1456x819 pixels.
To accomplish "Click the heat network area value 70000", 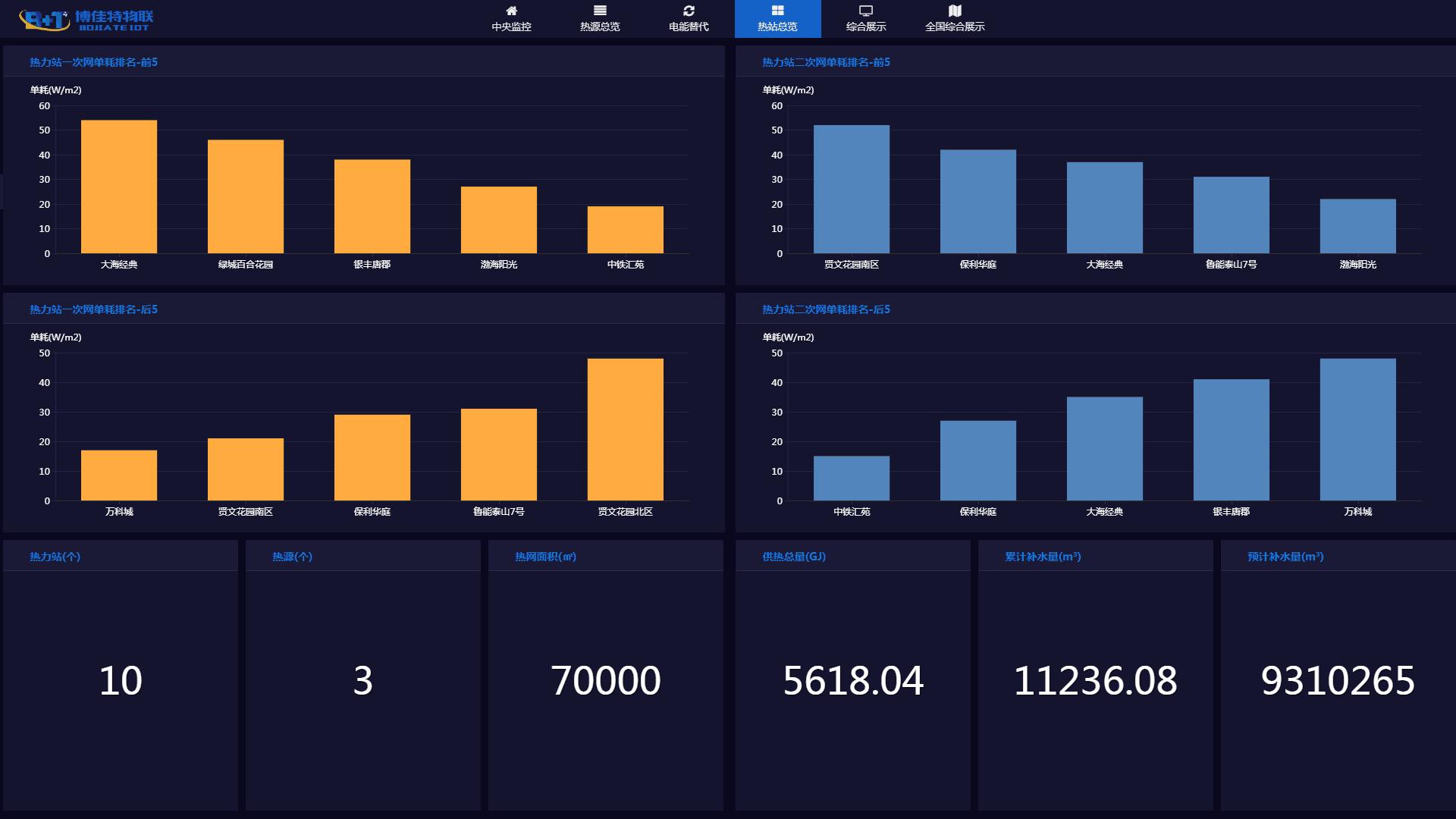I will pos(606,680).
